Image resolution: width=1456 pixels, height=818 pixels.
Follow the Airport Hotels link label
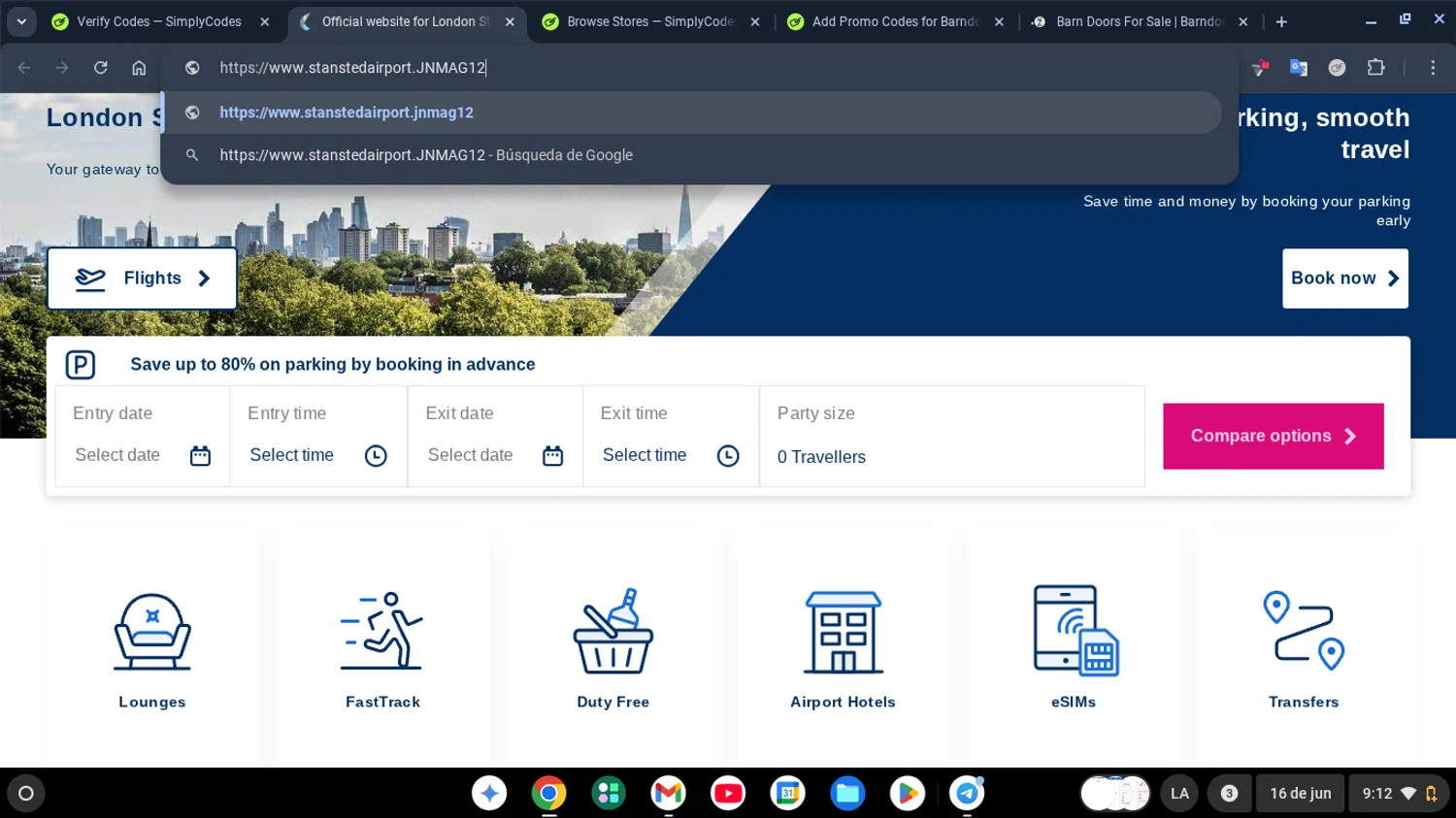[843, 702]
